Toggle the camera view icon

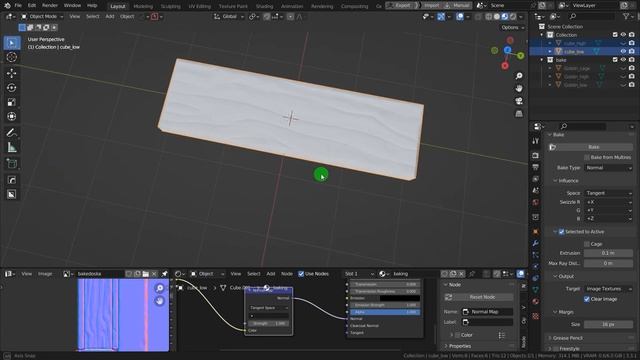519,101
